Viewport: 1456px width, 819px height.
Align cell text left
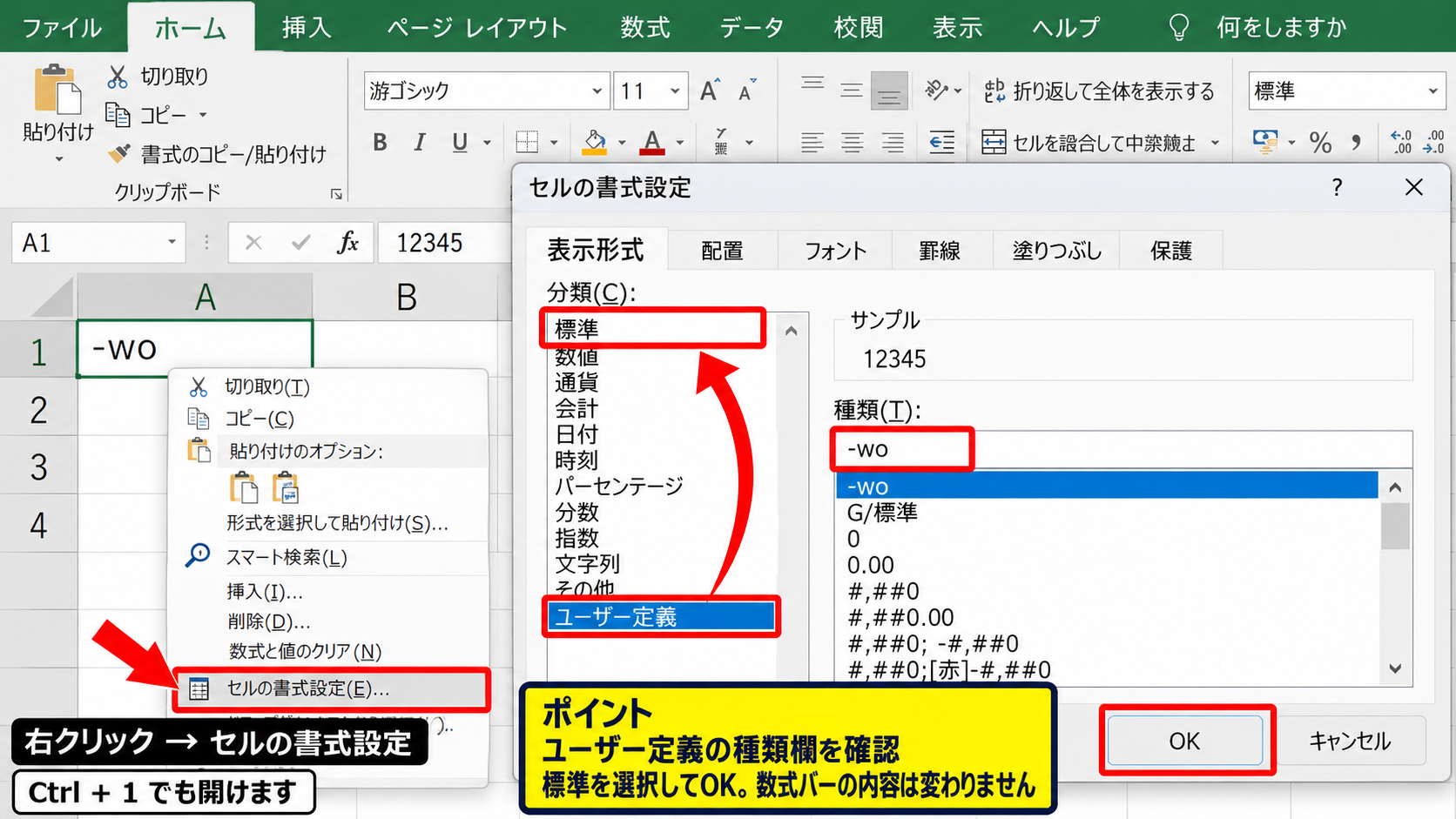coord(812,142)
